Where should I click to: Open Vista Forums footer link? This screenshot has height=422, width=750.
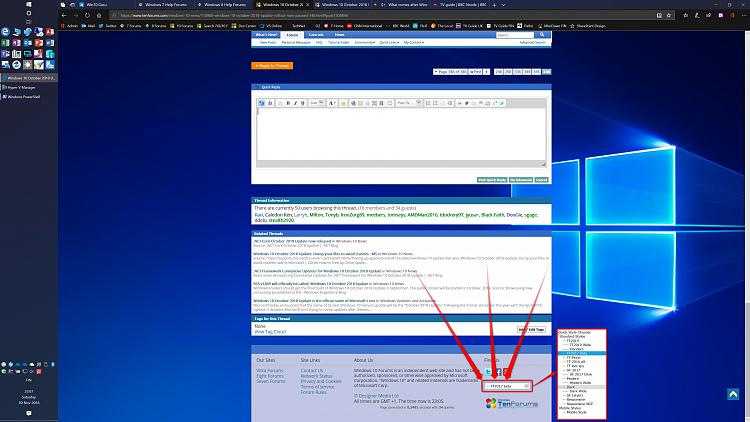pyautogui.click(x=270, y=370)
